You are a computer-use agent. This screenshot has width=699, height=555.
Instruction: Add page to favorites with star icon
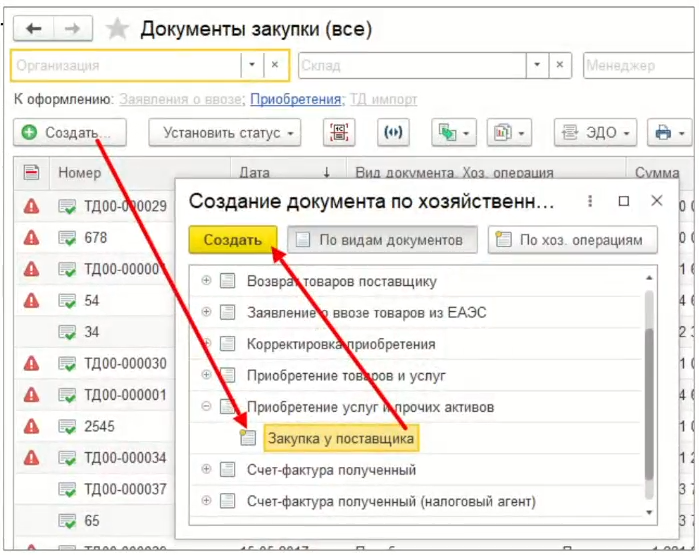click(x=117, y=29)
